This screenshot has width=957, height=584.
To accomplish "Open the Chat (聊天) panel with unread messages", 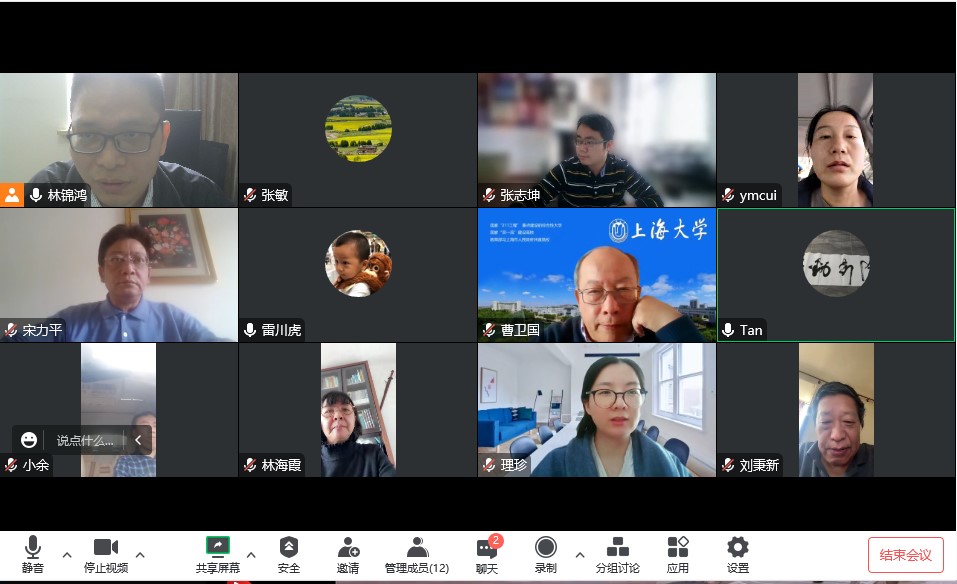I will 487,553.
